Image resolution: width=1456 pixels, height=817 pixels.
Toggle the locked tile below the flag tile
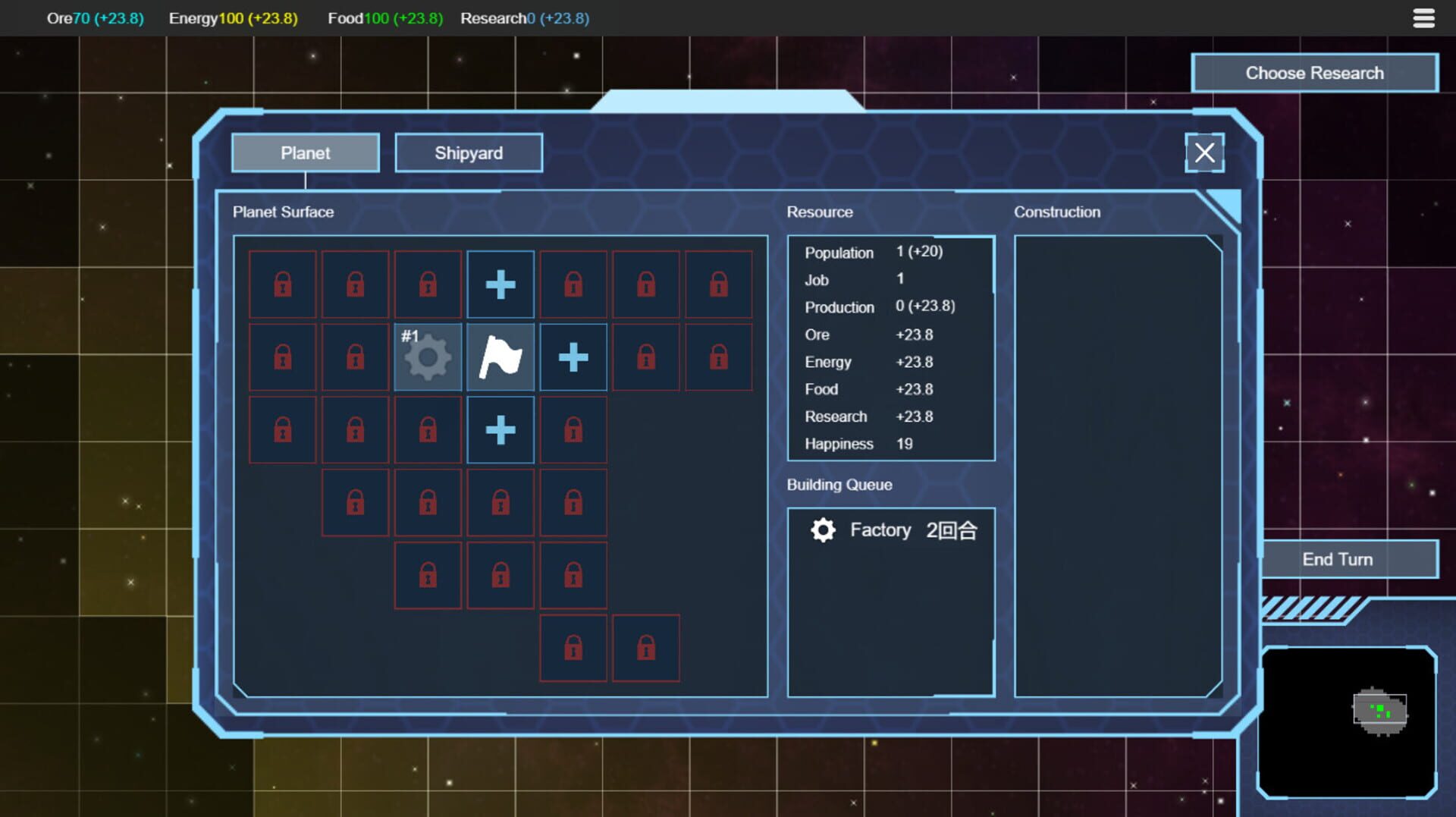click(x=500, y=501)
